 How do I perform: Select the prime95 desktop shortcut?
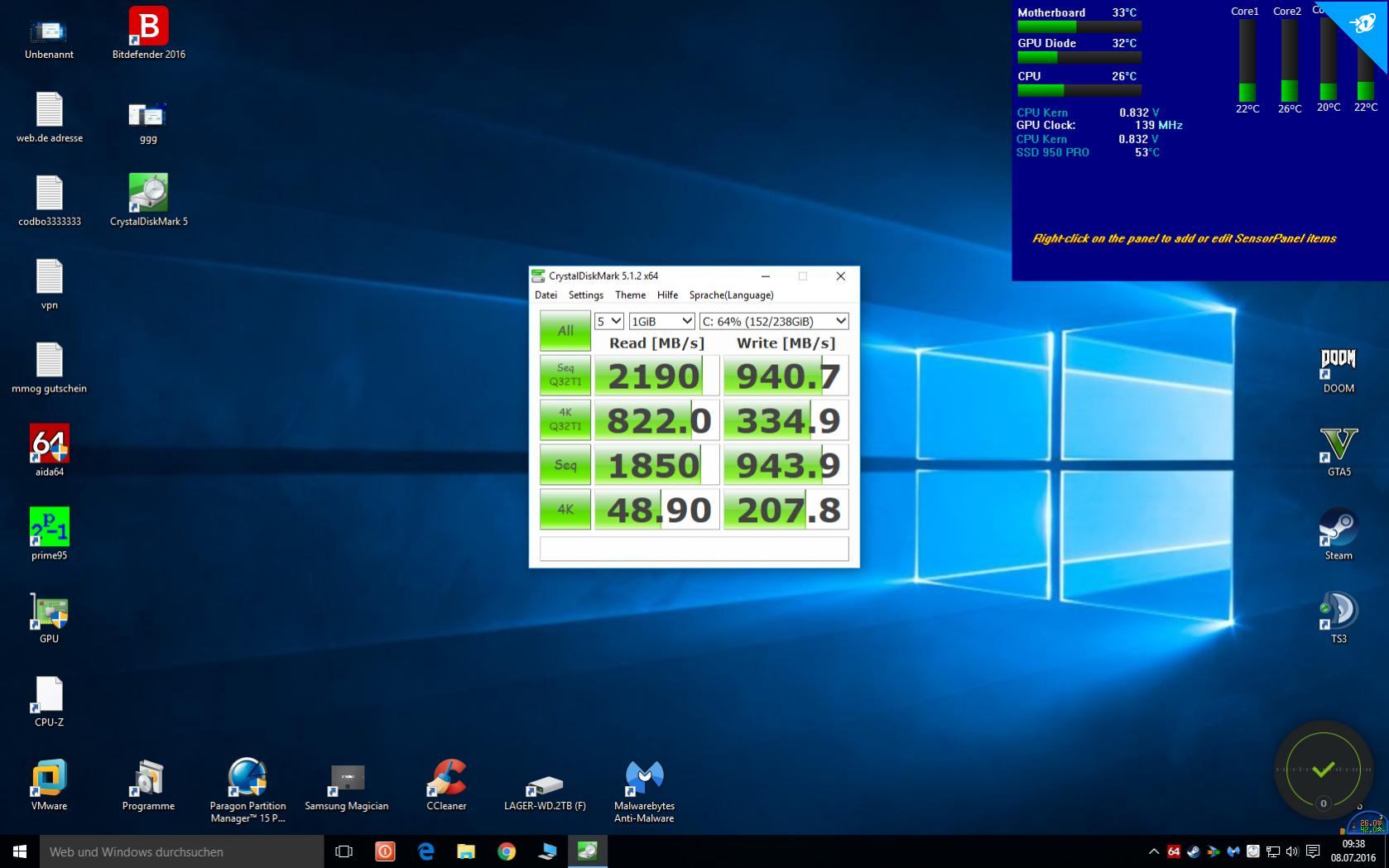50,535
